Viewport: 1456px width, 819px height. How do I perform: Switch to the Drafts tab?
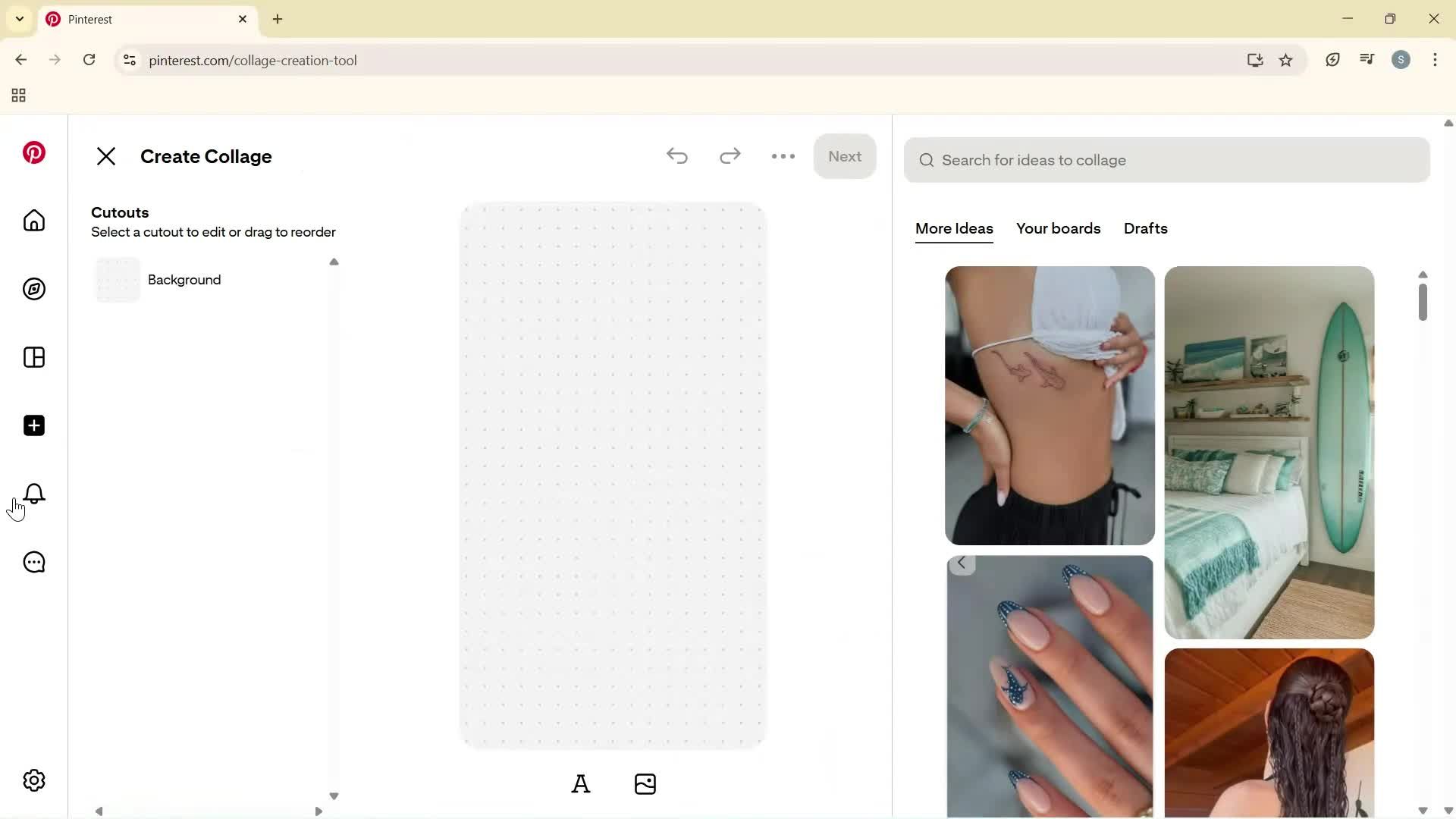[1145, 228]
